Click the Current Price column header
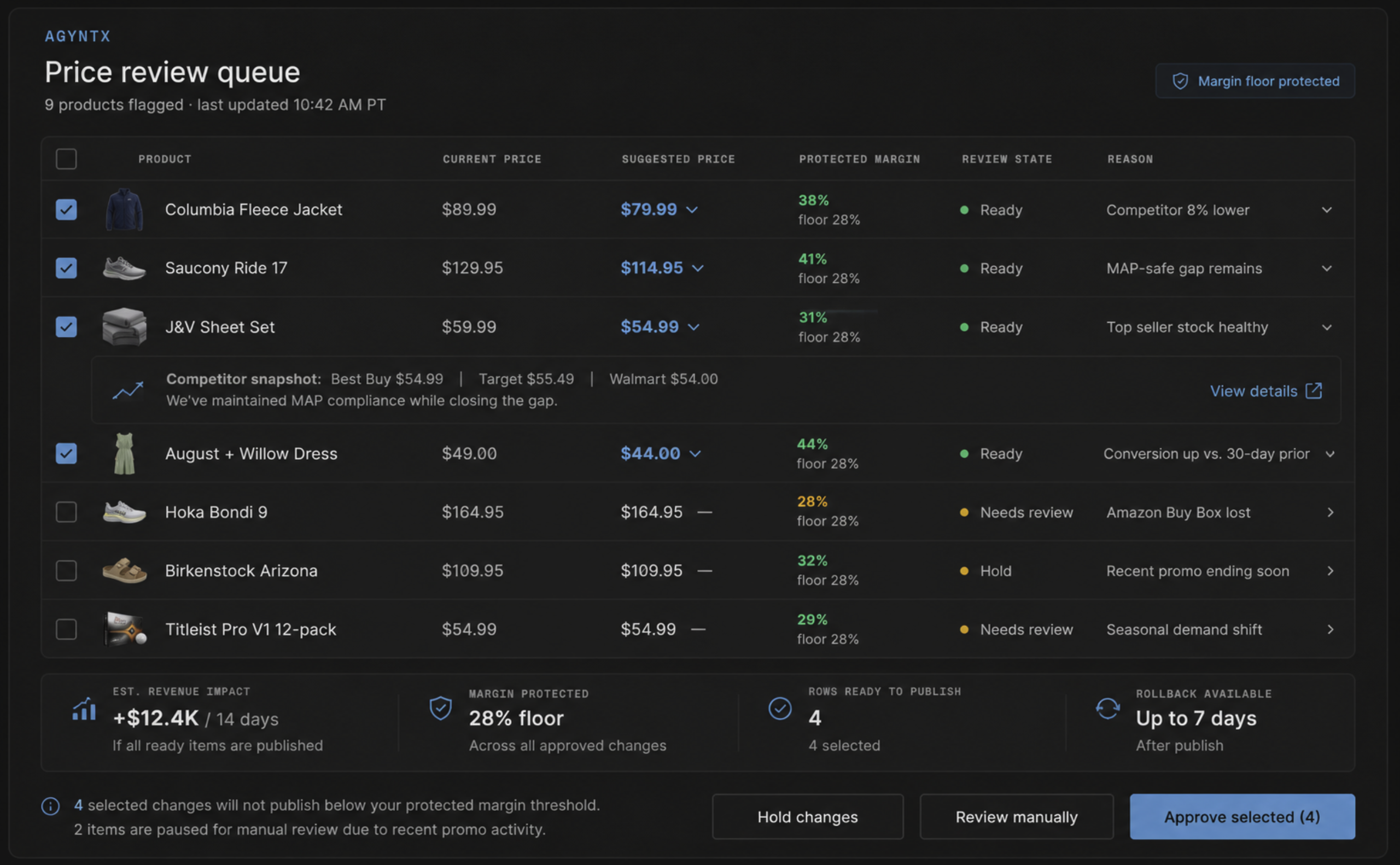1400x865 pixels. [492, 159]
